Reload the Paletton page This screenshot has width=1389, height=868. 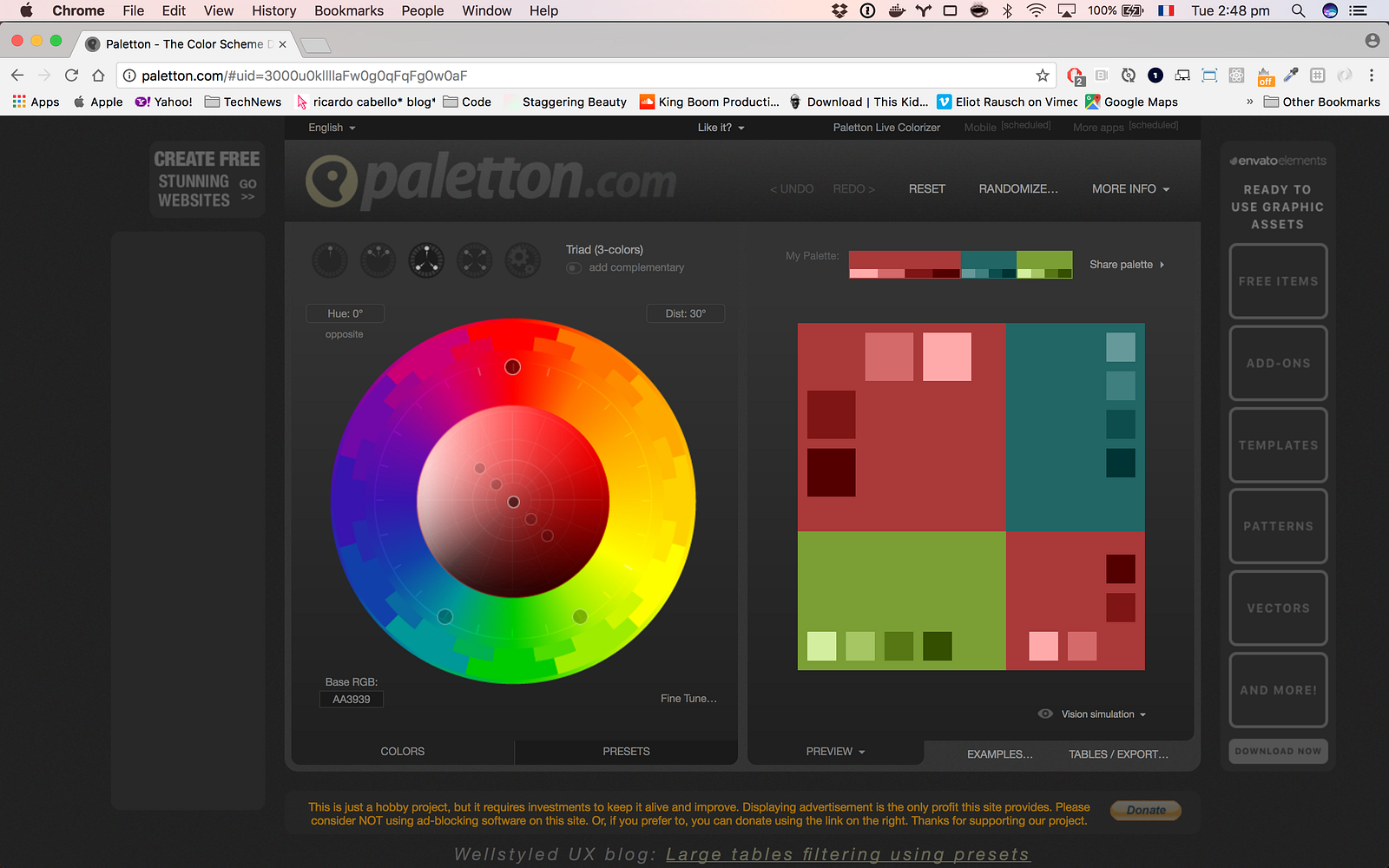pos(72,76)
